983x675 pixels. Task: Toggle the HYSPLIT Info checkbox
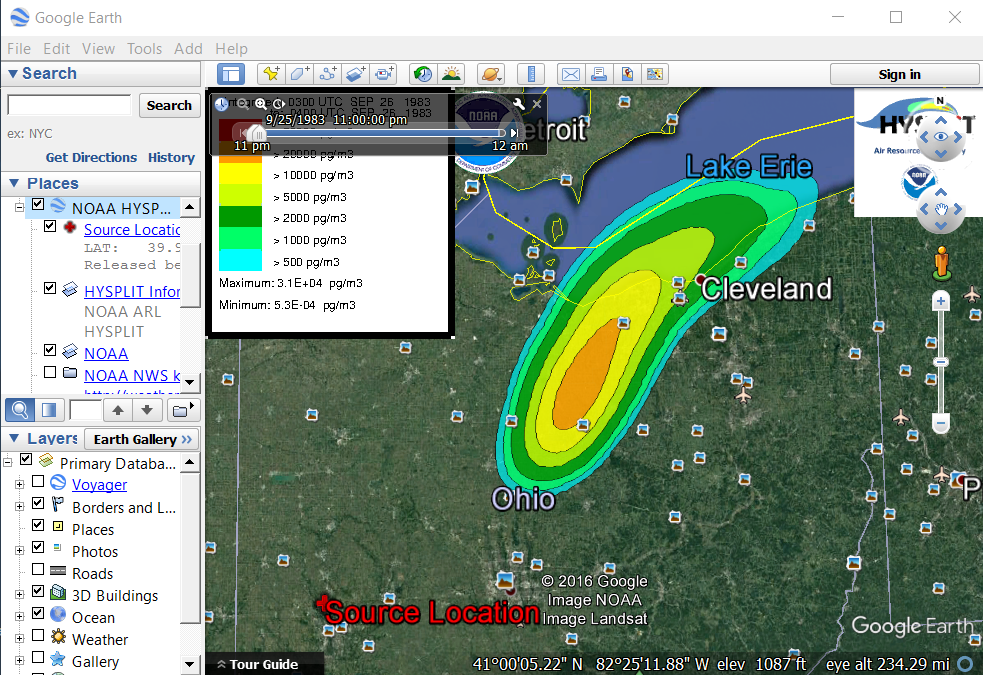click(x=50, y=288)
